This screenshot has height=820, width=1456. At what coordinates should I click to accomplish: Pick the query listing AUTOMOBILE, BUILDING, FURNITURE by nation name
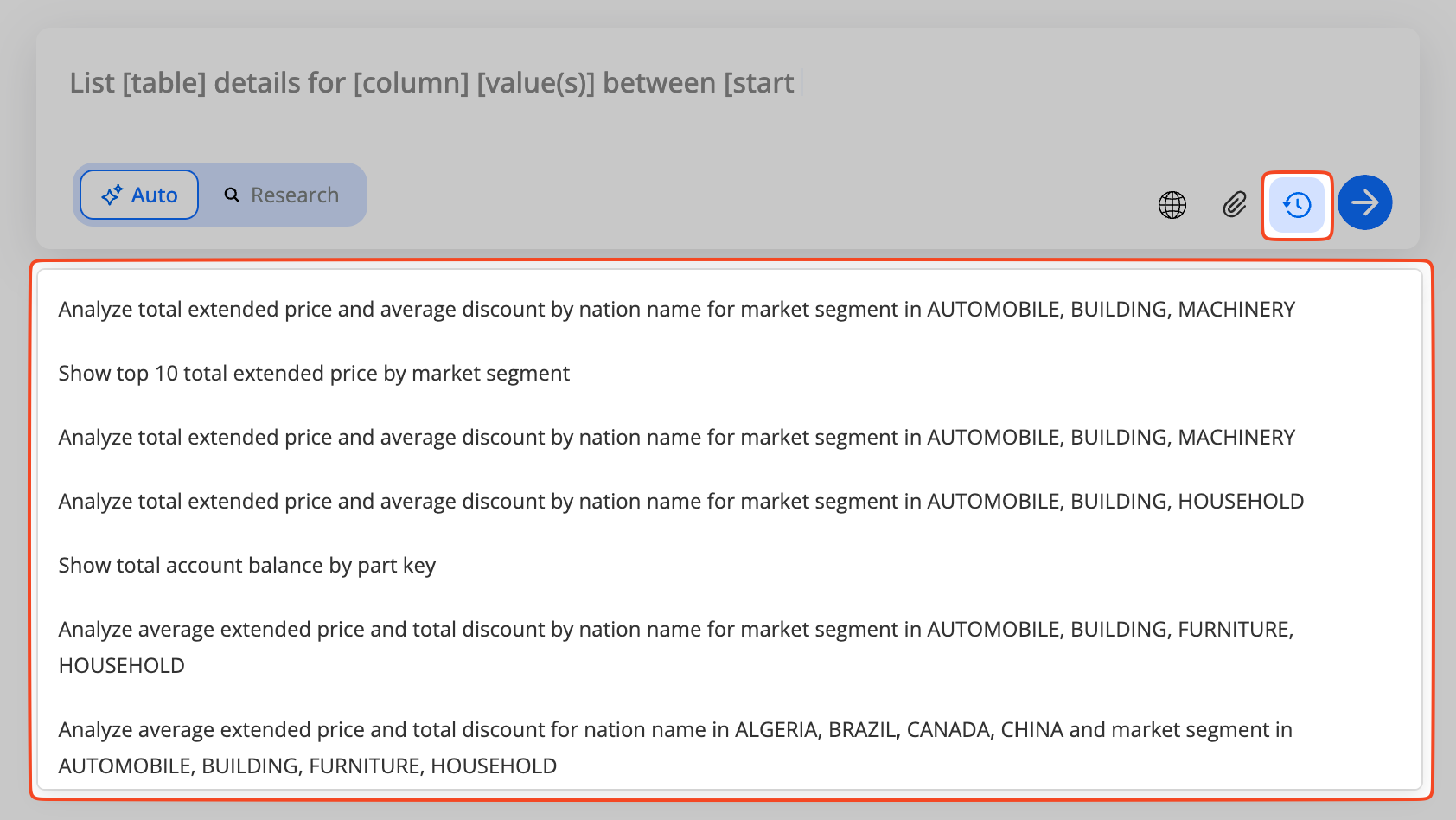[676, 630]
